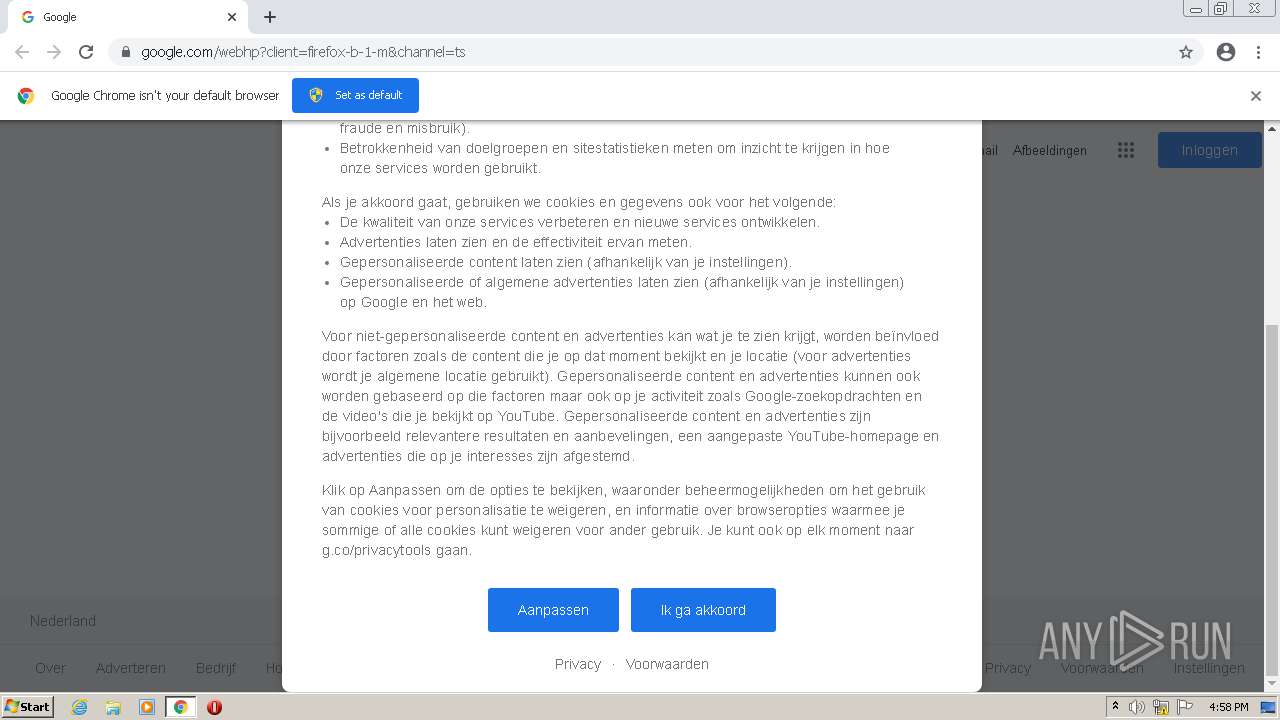Click the scrollbar up arrow
This screenshot has height=720, width=1280.
[1272, 128]
